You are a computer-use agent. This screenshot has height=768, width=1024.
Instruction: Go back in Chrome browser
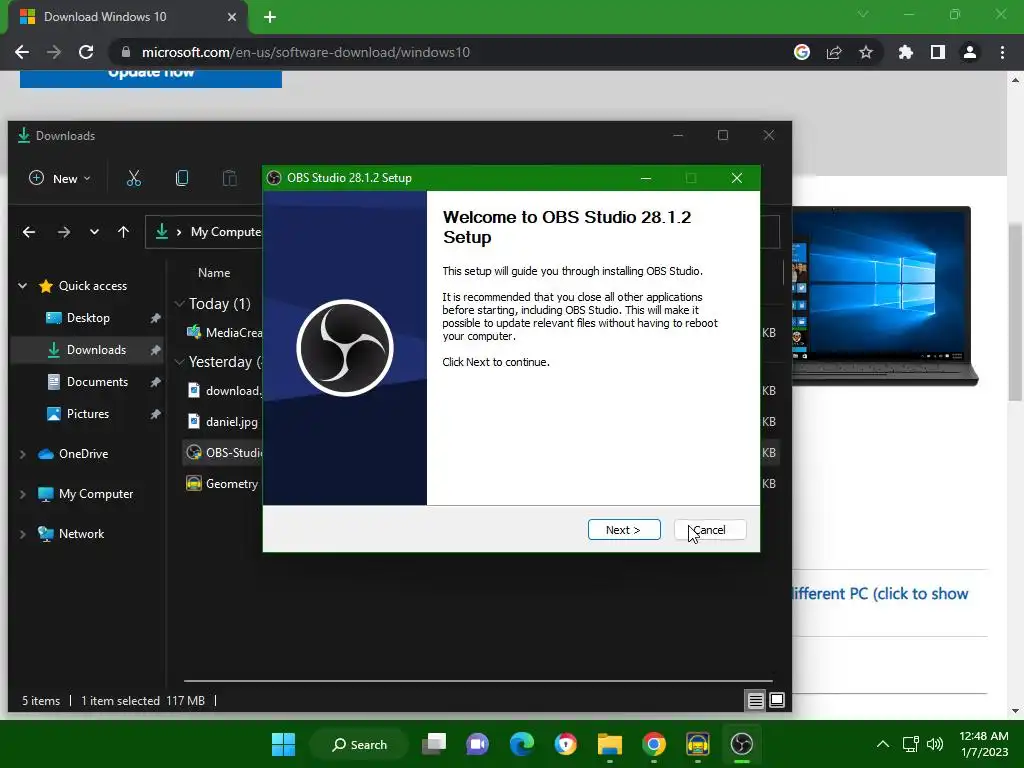tap(22, 52)
